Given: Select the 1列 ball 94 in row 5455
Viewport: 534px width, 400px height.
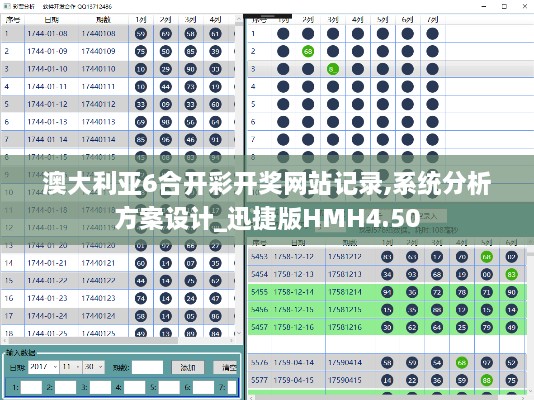Looking at the screenshot, I should point(387,292).
